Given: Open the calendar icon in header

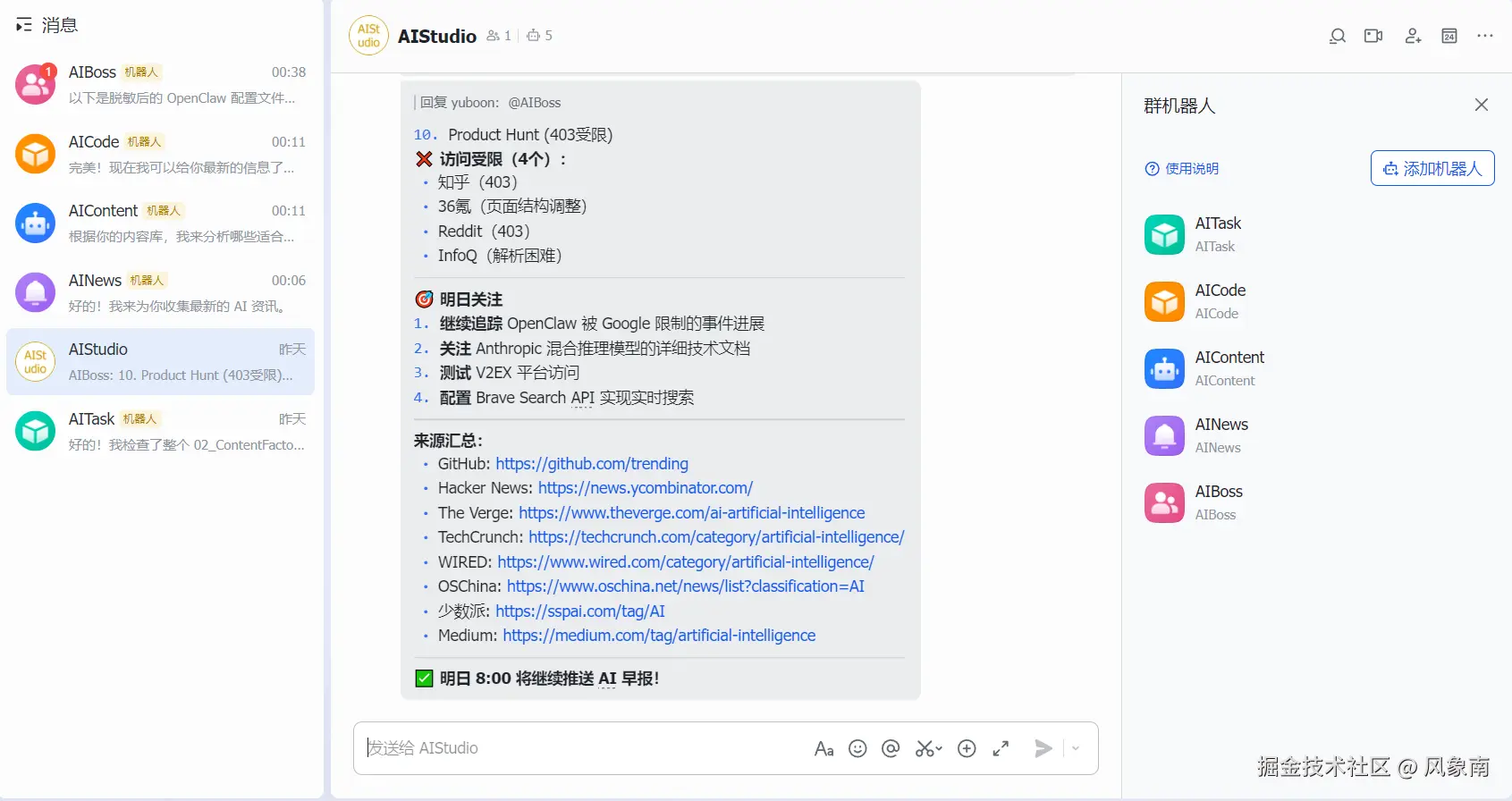Looking at the screenshot, I should [1449, 36].
